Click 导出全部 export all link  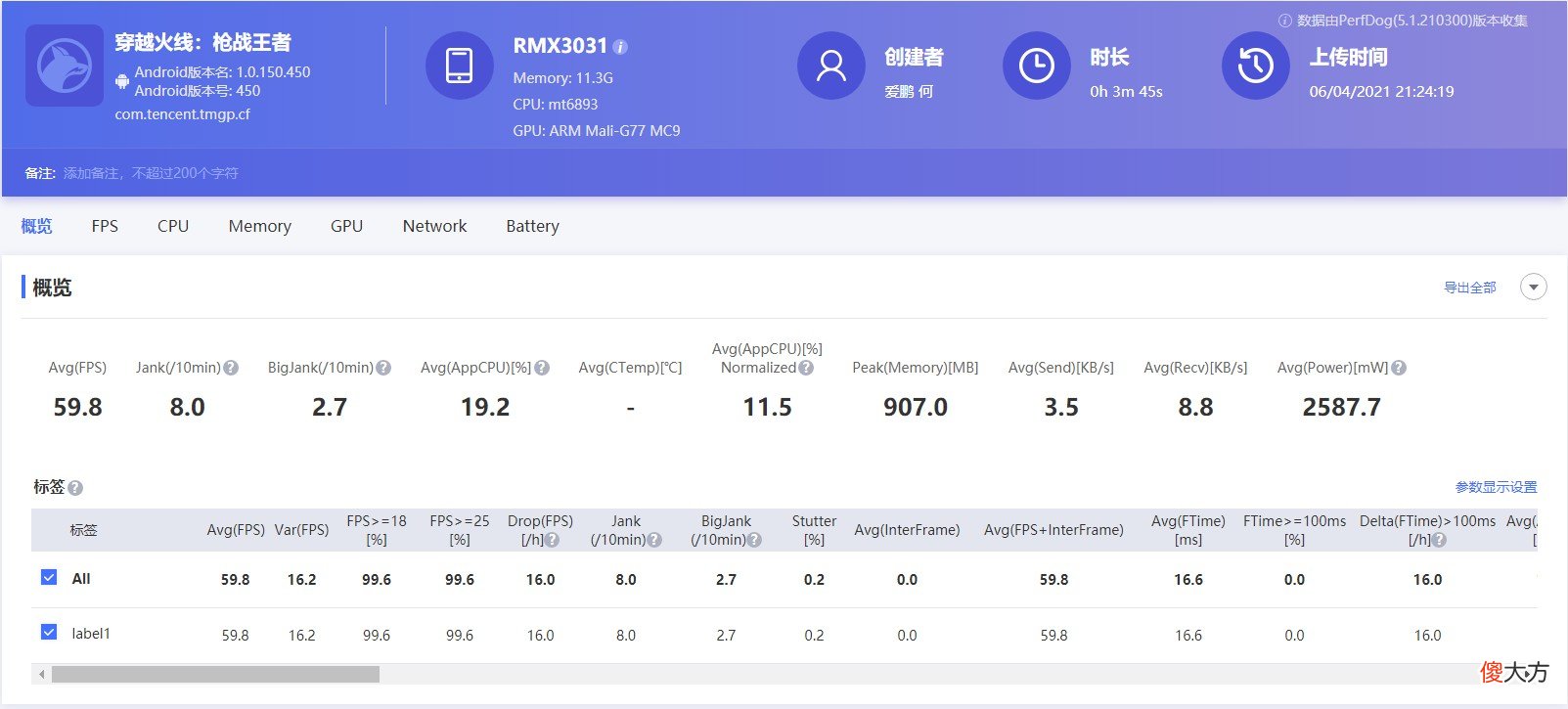click(x=1470, y=288)
